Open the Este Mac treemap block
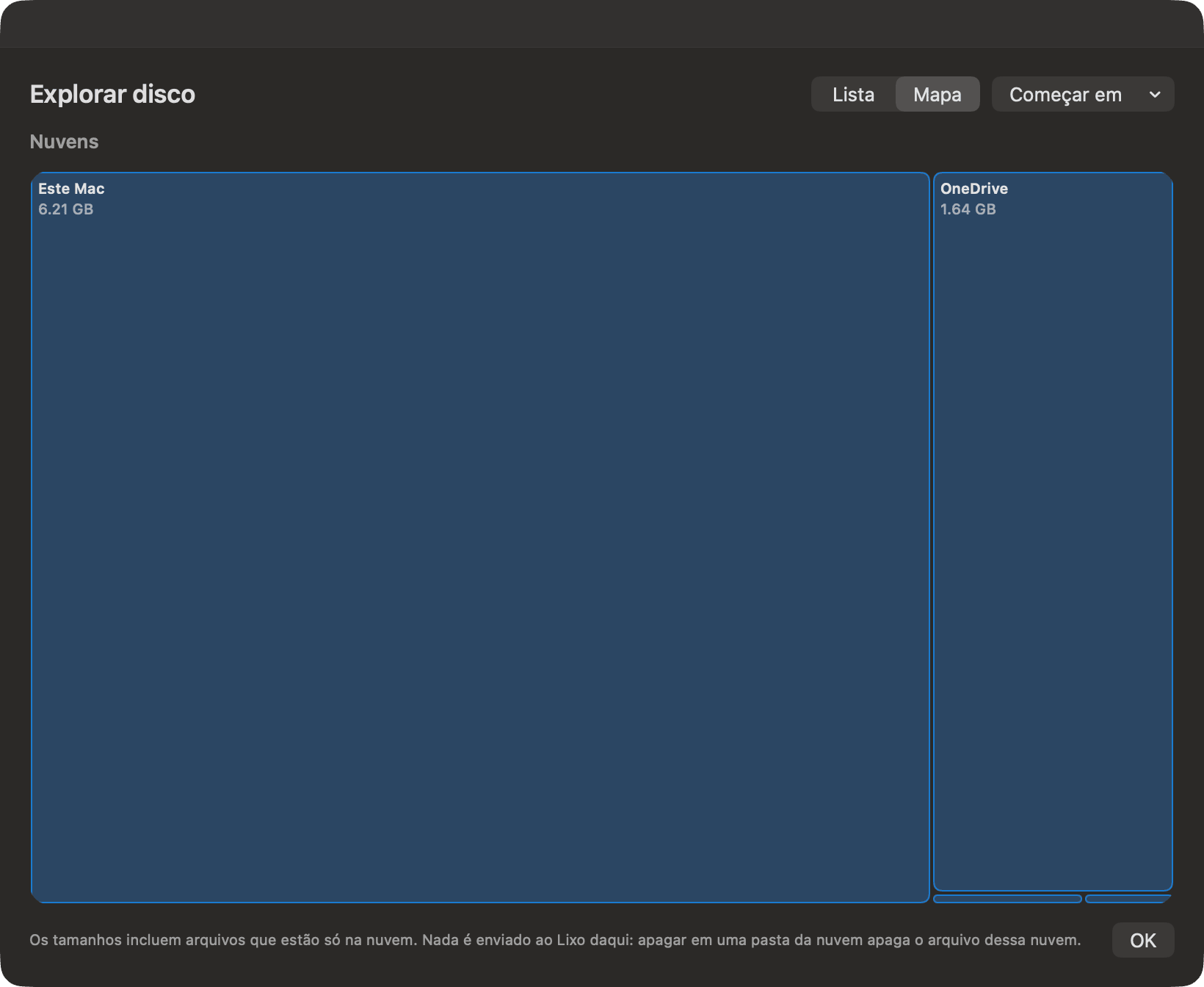 (480, 538)
